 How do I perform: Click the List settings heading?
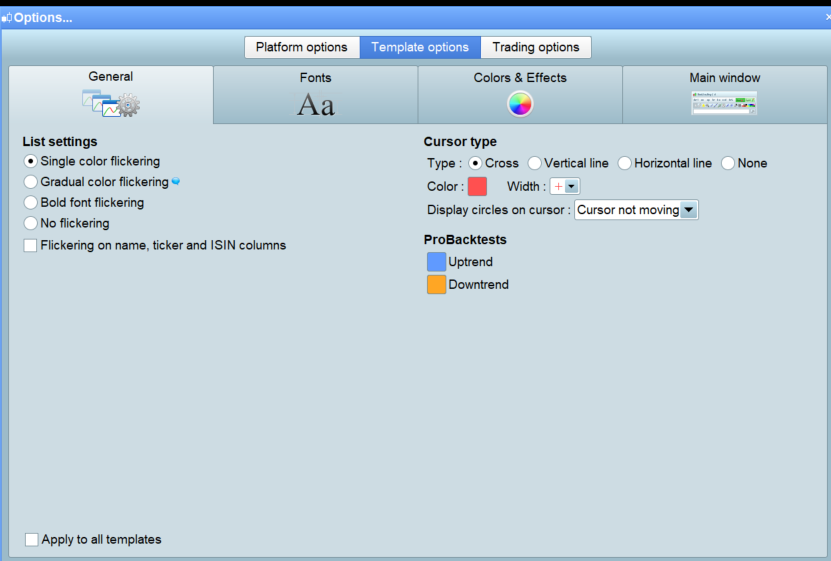click(x=60, y=141)
